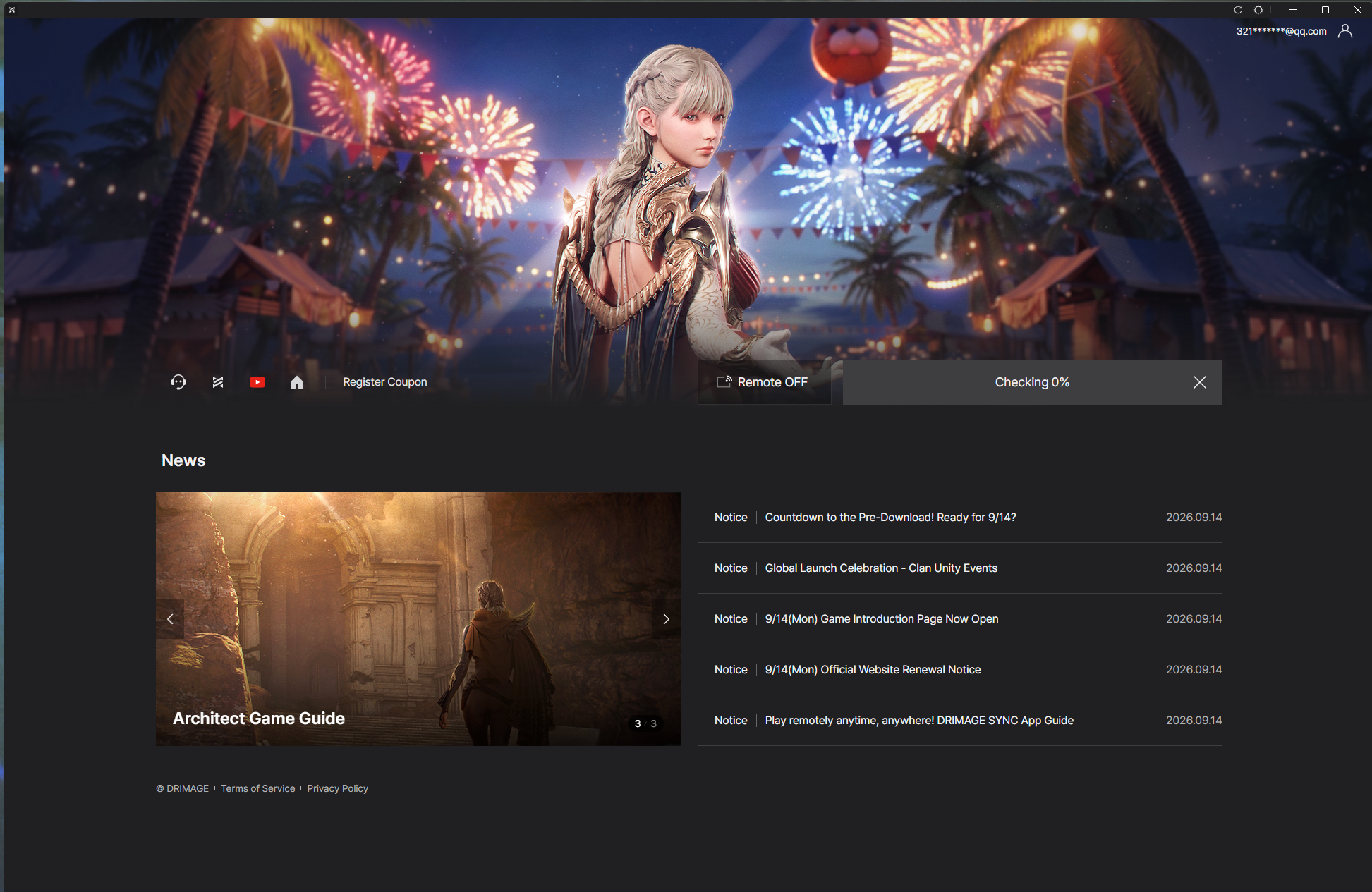
Task: Open customer support headset icon
Action: click(x=178, y=382)
